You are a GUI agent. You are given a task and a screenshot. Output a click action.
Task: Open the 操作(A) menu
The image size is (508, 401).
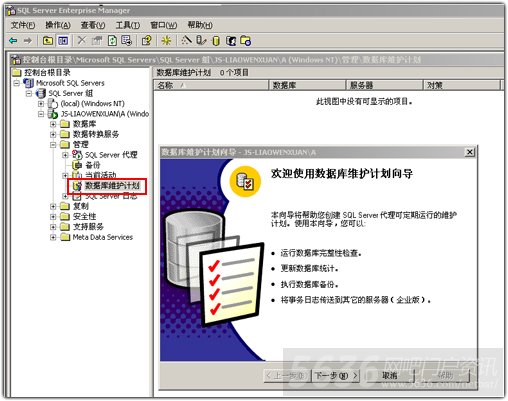point(58,25)
